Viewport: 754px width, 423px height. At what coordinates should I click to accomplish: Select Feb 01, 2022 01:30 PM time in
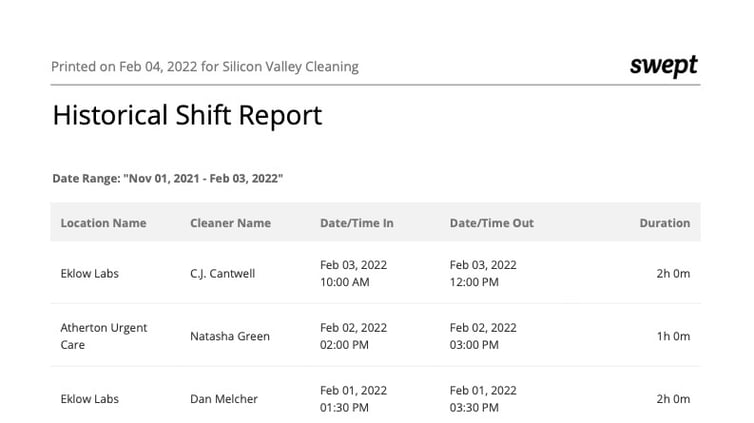coord(353,399)
